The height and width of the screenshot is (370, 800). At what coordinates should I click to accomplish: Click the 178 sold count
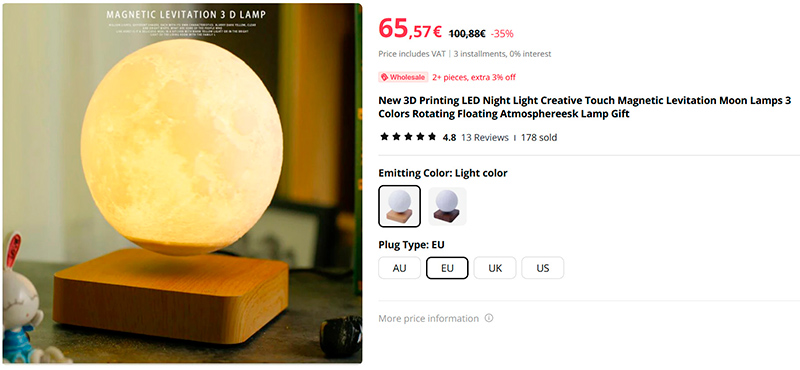click(x=539, y=137)
